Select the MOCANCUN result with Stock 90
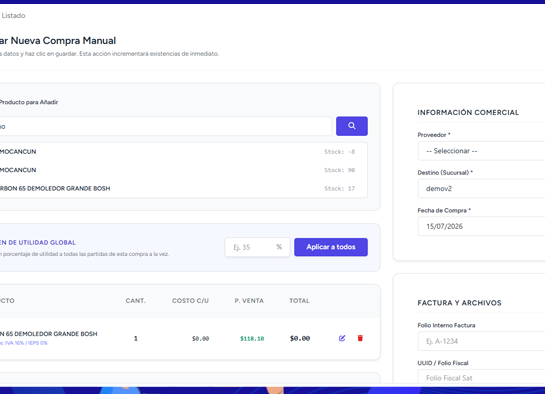The image size is (545, 394). click(x=184, y=170)
